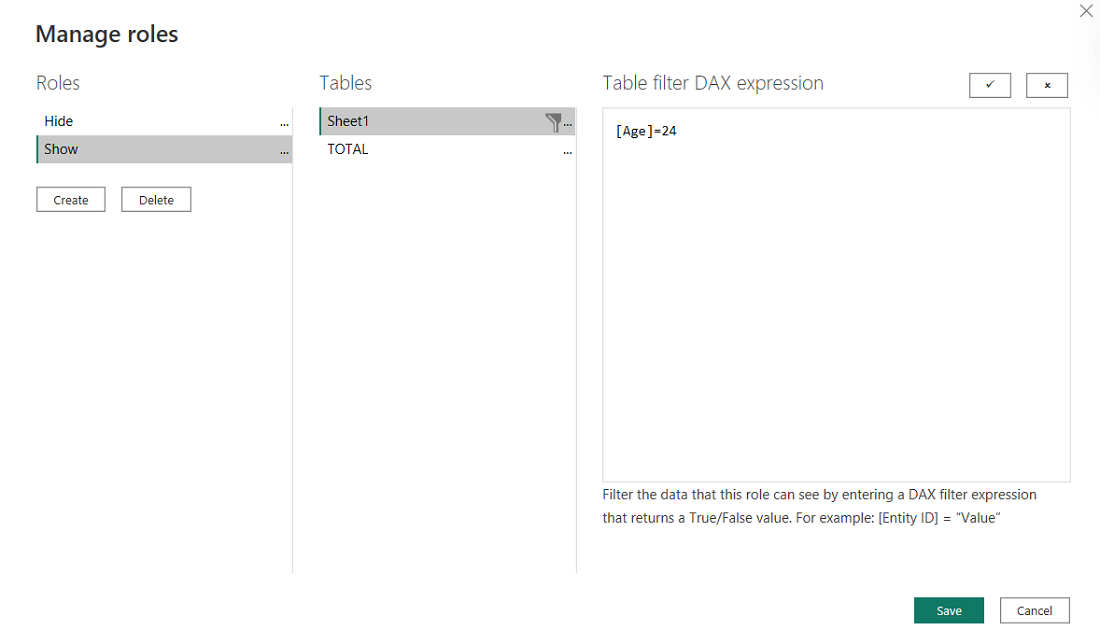Open the ellipsis menu for the Show role
The image size is (1100, 644).
[x=285, y=151]
